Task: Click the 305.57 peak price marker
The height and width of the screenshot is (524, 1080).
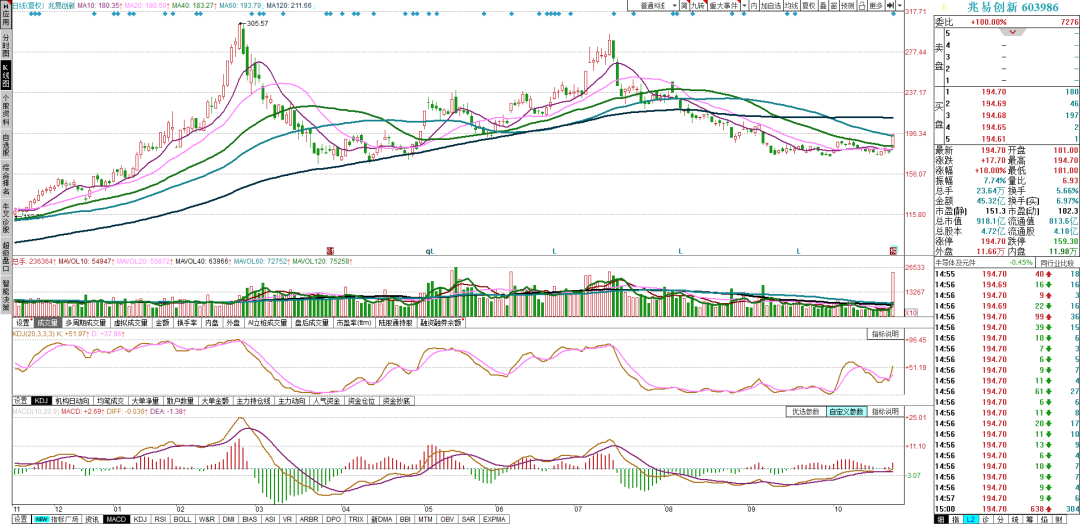Action: 256,23
